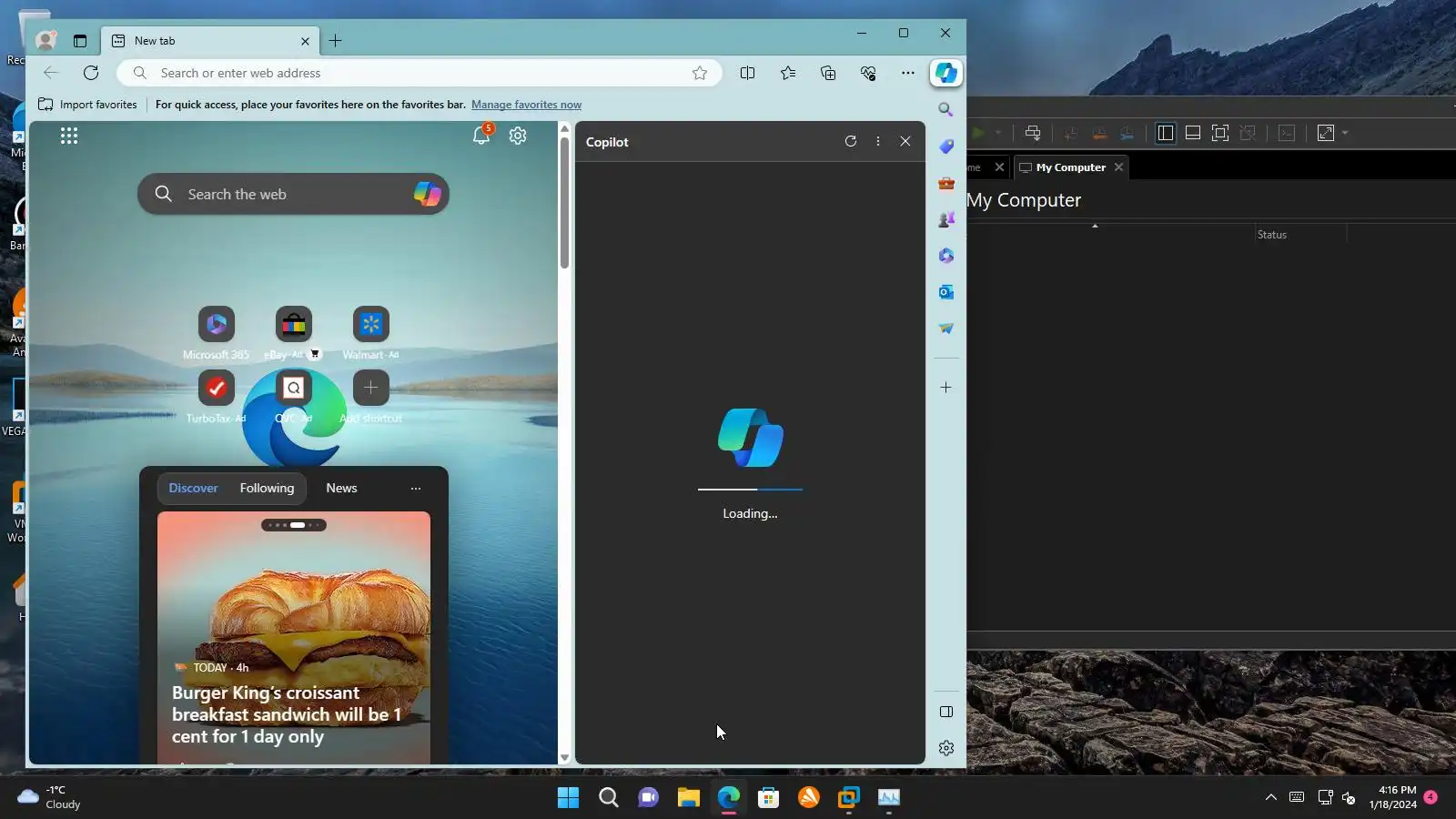Switch to the News feed tab
The width and height of the screenshot is (1456, 819).
341,488
